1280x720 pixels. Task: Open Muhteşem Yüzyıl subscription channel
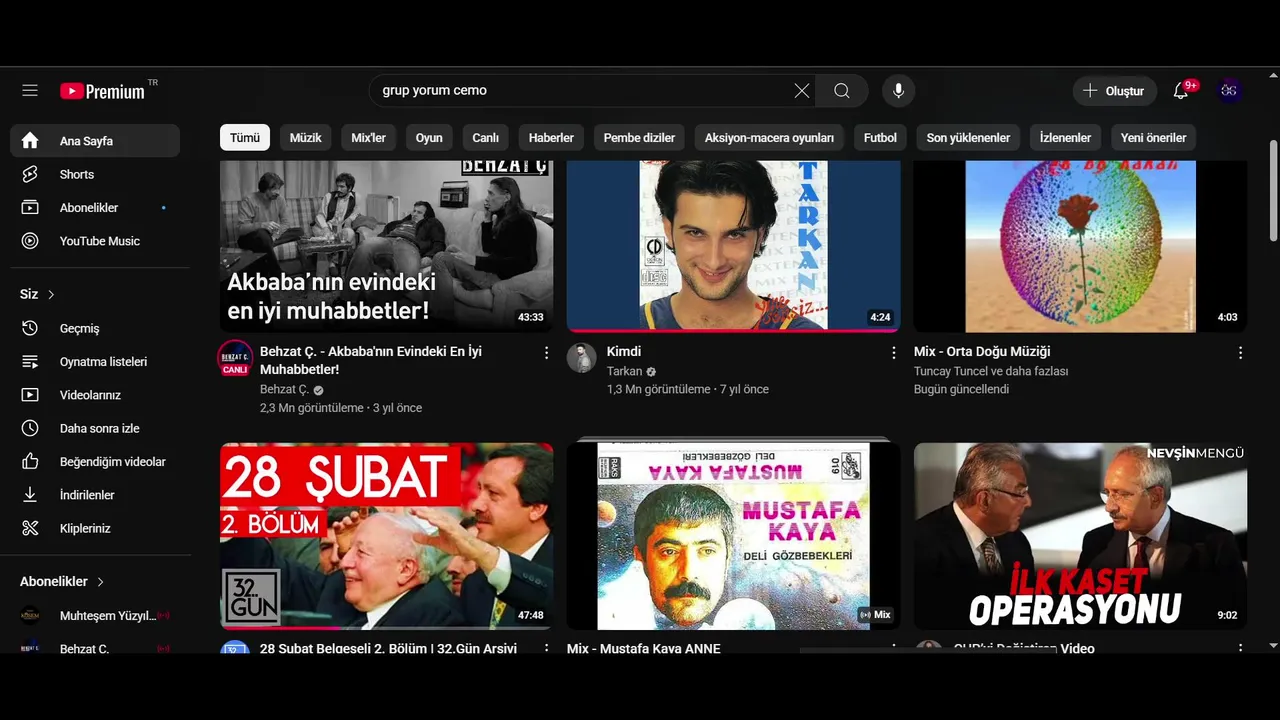[x=95, y=616]
